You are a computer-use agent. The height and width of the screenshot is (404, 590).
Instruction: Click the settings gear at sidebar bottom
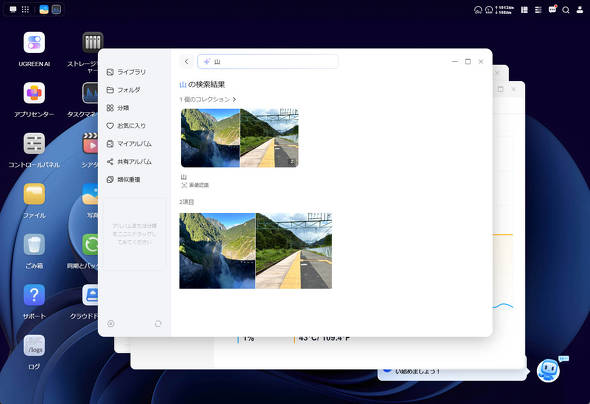[x=111, y=324]
